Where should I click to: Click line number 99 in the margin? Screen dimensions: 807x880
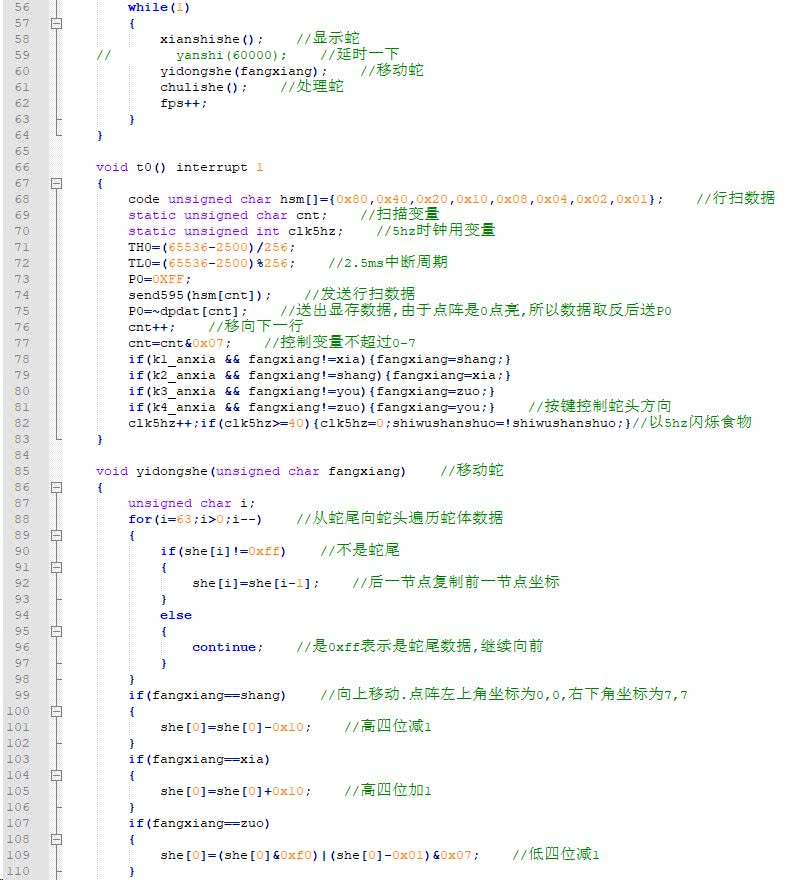22,695
